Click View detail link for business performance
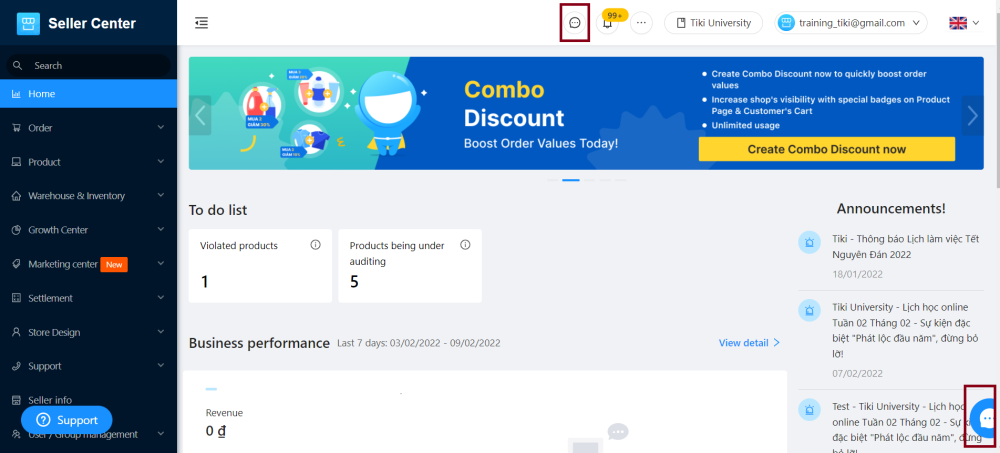Screen dimensions: 1000x453 click(x=749, y=343)
